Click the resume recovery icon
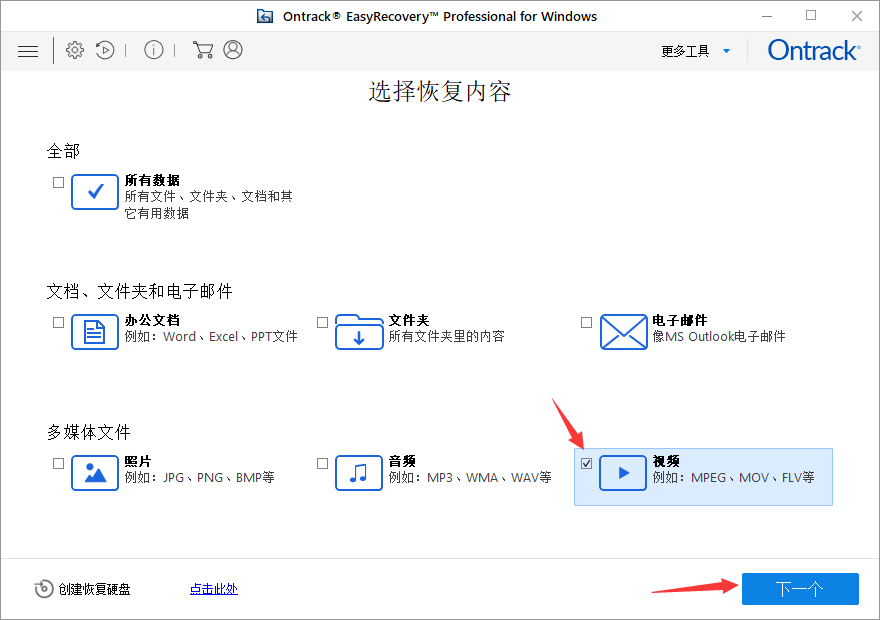 click(105, 50)
